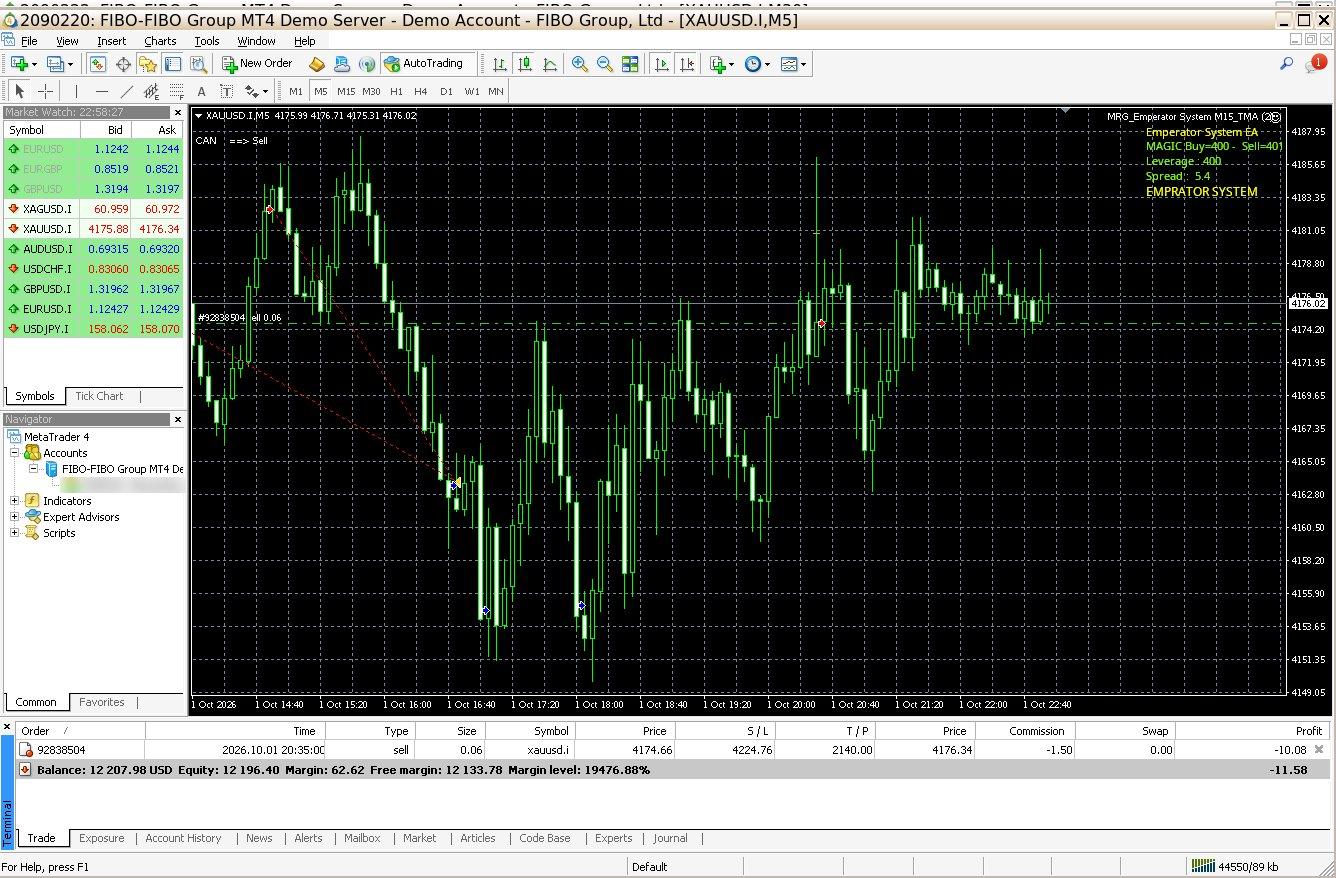Select the crosshair tool
This screenshot has width=1336, height=878.
tap(45, 91)
